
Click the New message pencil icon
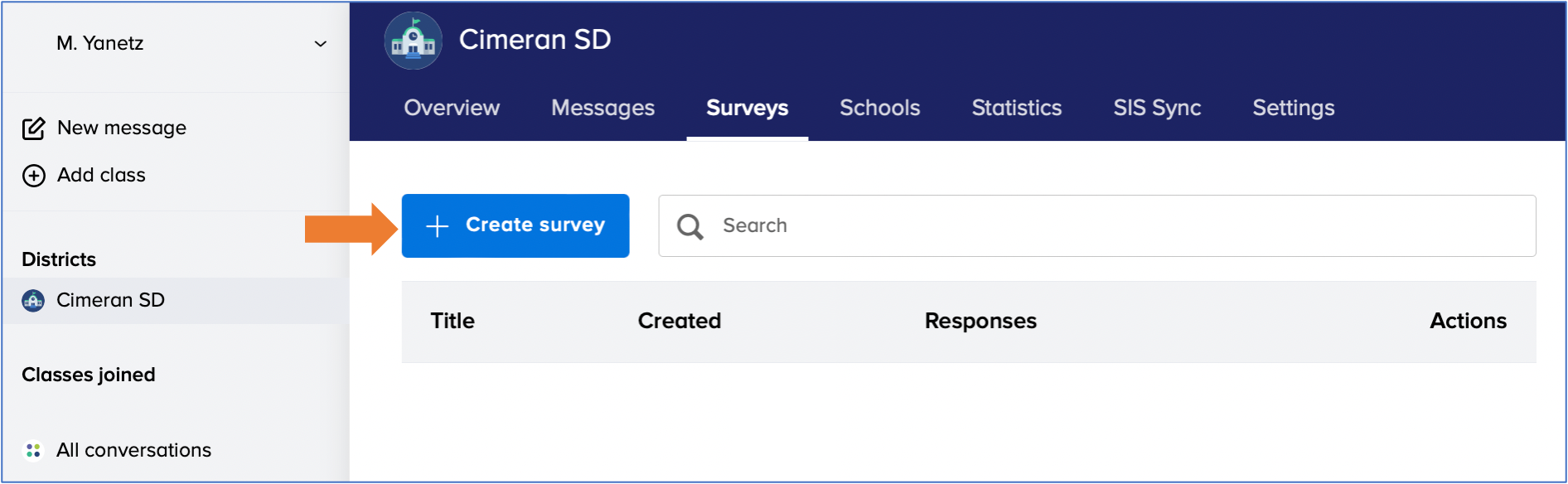(x=33, y=128)
